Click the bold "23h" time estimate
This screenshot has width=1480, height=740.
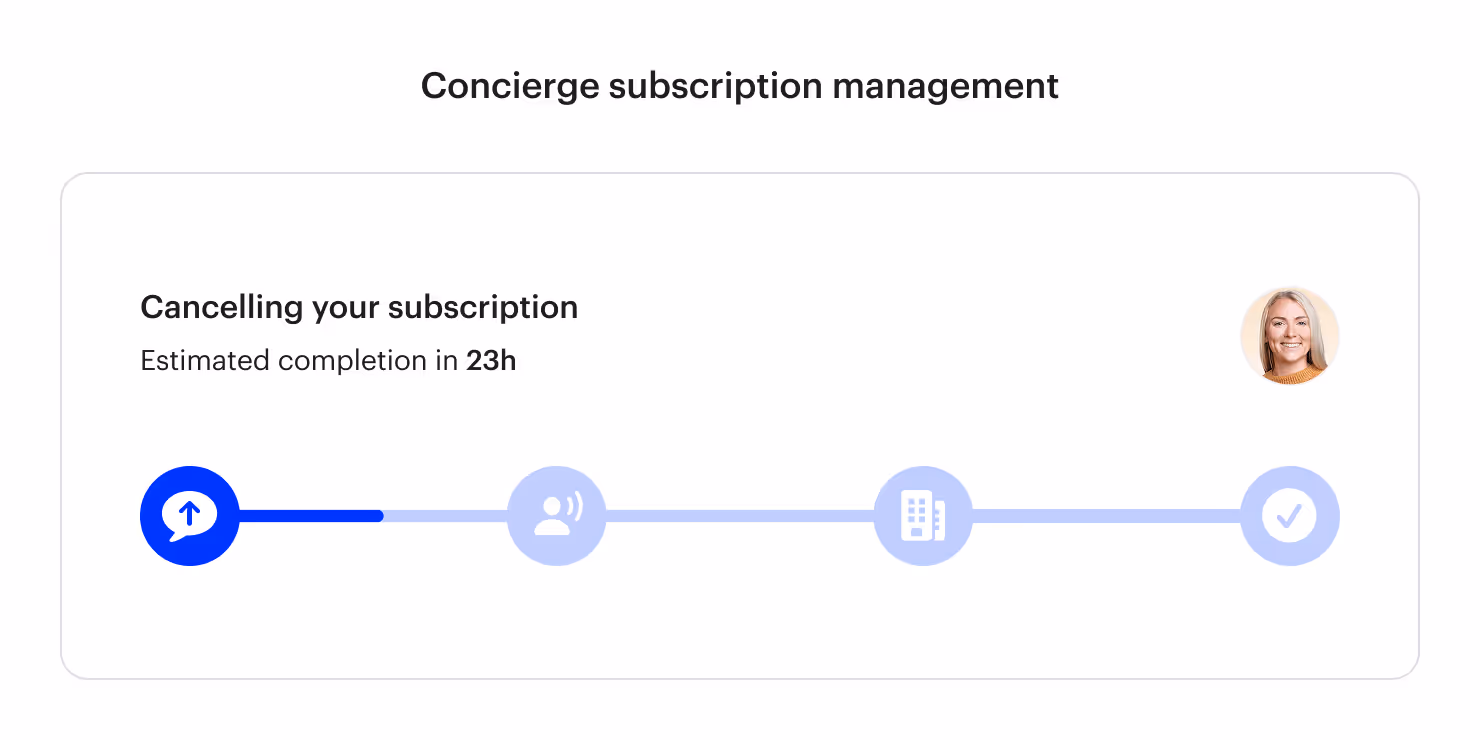pyautogui.click(x=491, y=360)
